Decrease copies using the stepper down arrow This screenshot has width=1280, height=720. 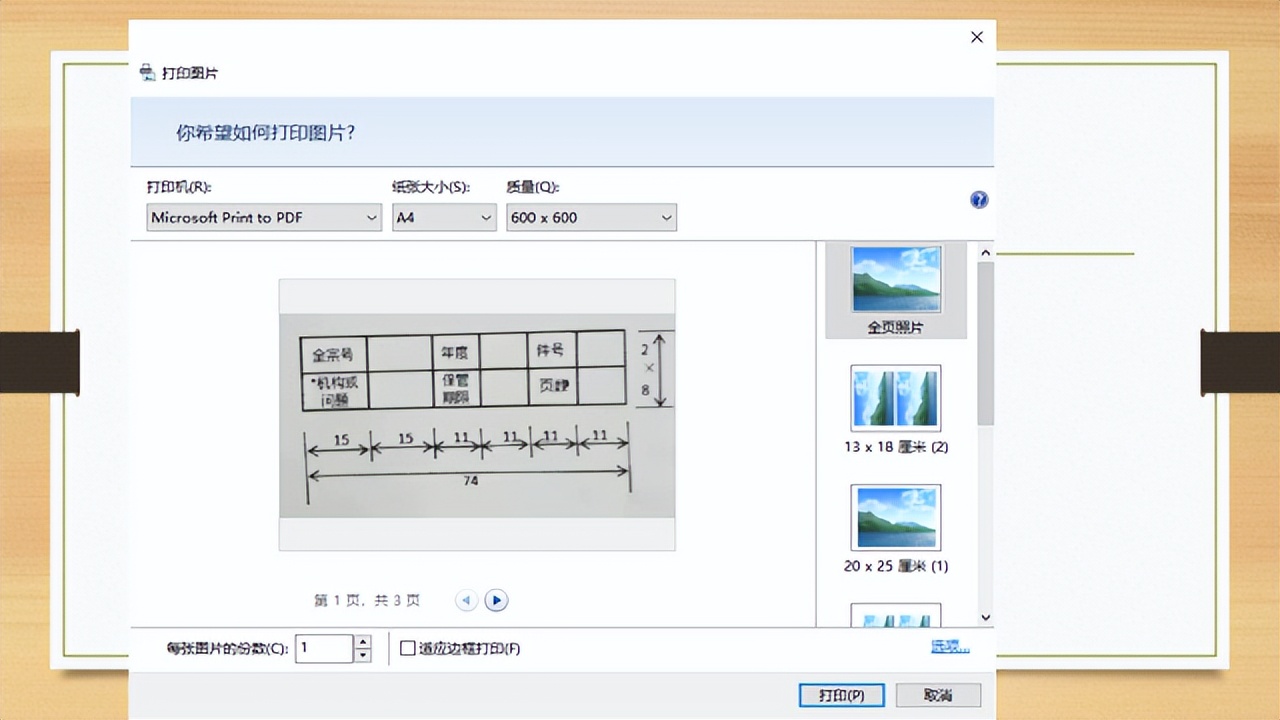(362, 654)
